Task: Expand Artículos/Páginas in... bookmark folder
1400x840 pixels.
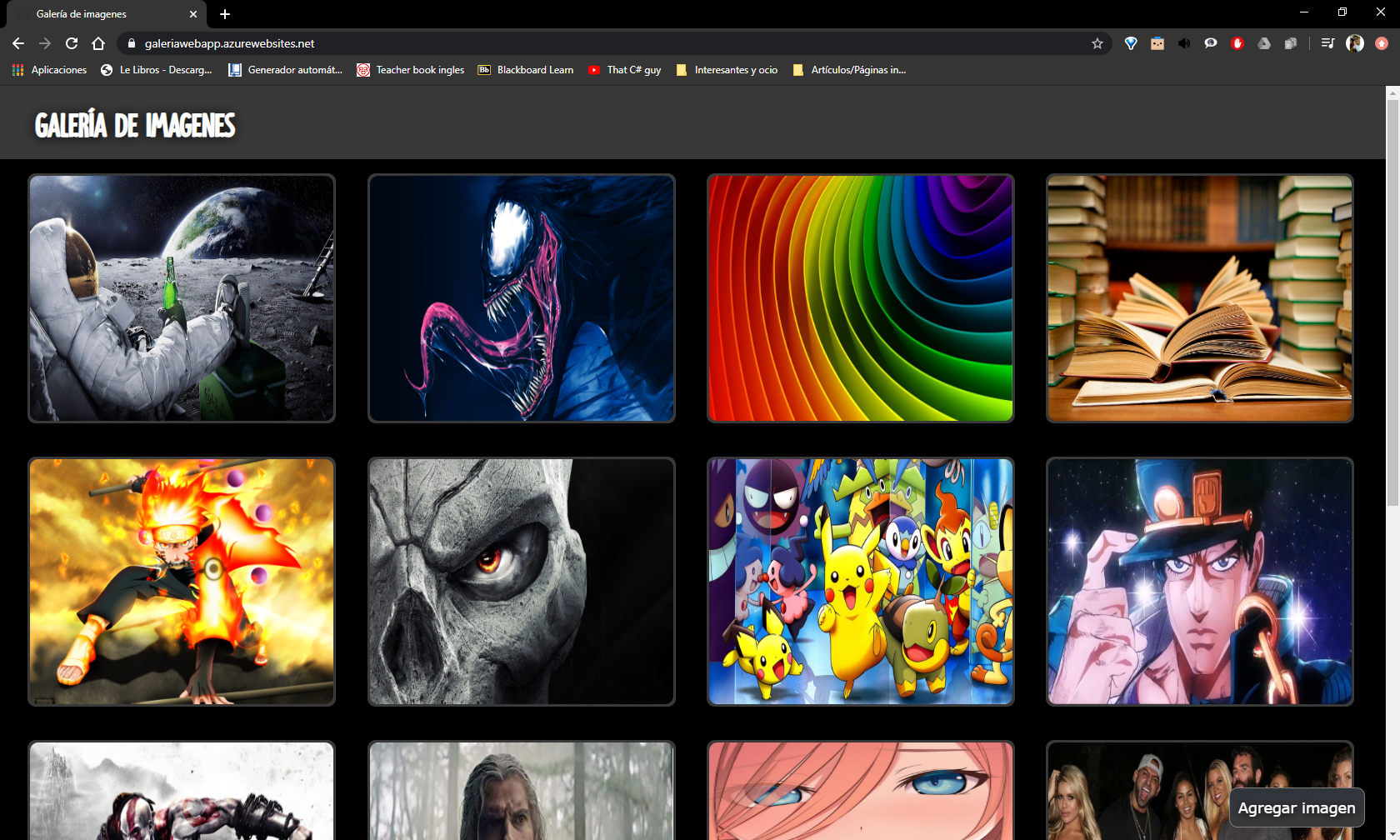Action: coord(849,70)
